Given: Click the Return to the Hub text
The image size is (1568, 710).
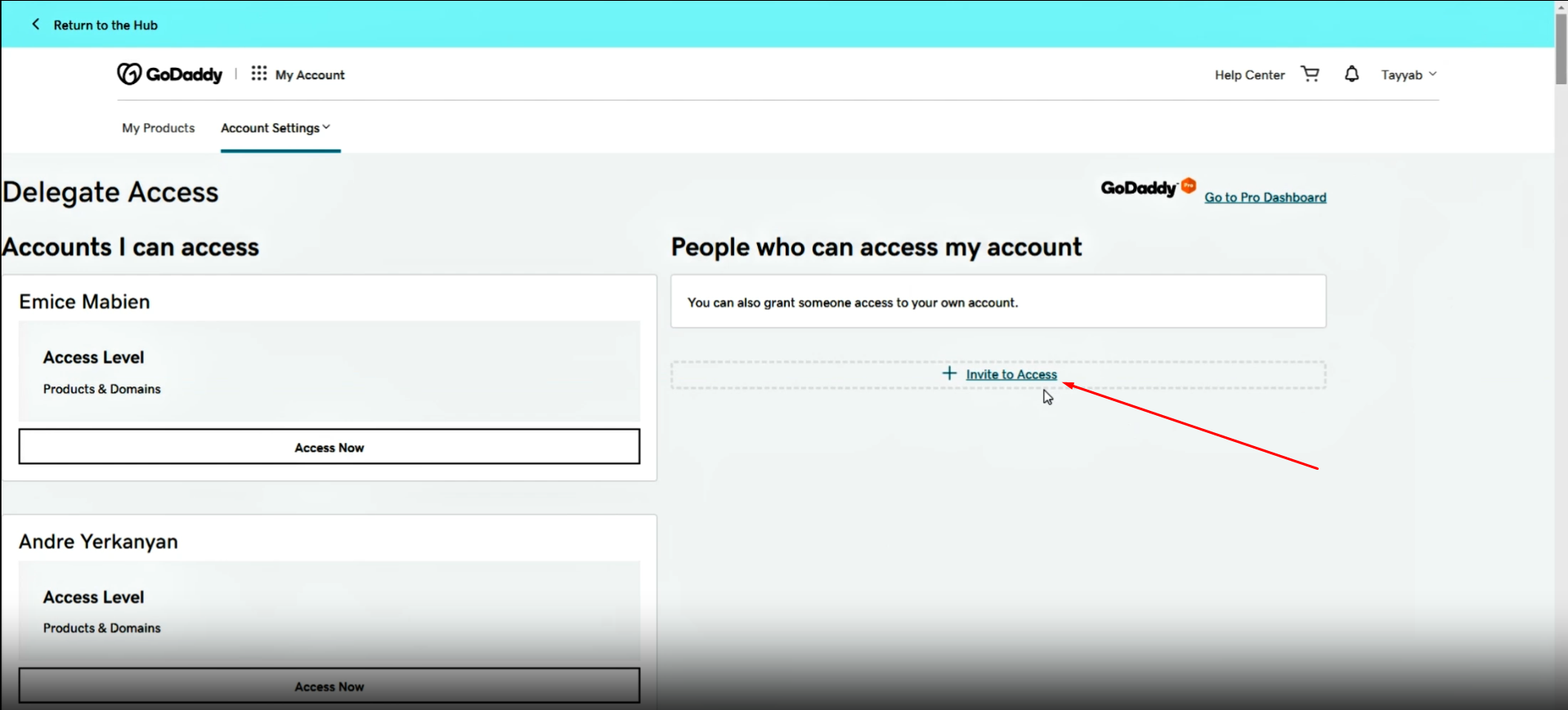Looking at the screenshot, I should (x=105, y=25).
